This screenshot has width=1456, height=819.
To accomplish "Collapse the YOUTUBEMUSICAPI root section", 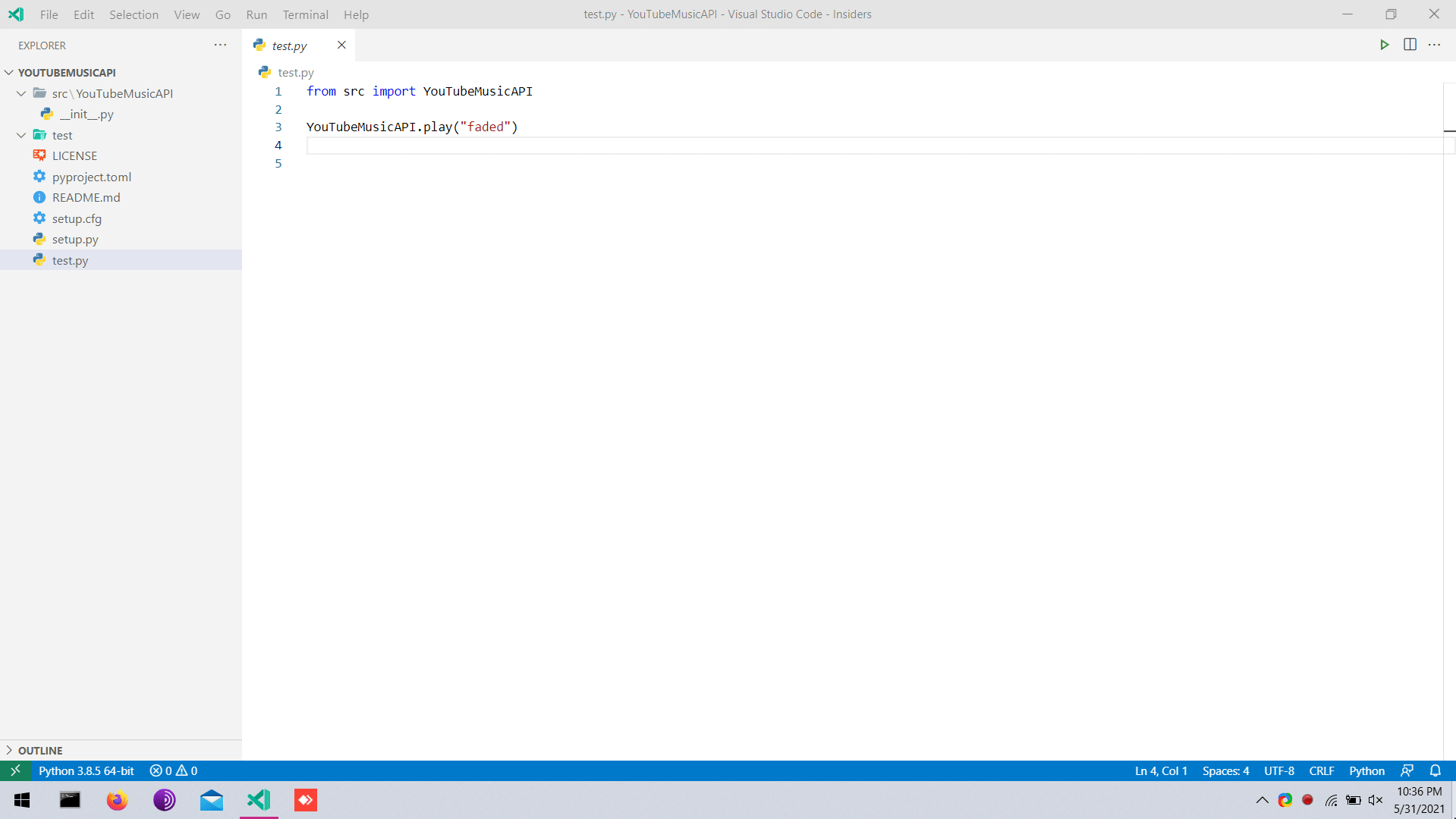I will 9,73.
